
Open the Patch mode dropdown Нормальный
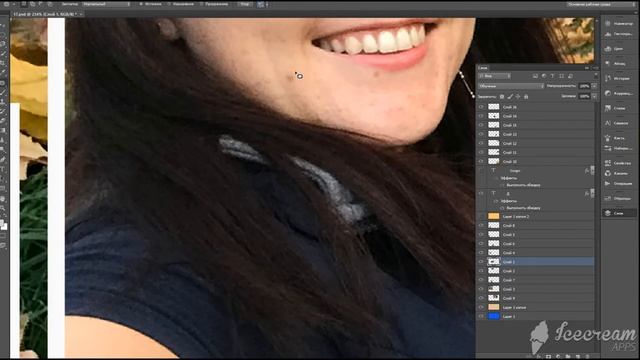pyautogui.click(x=106, y=4)
